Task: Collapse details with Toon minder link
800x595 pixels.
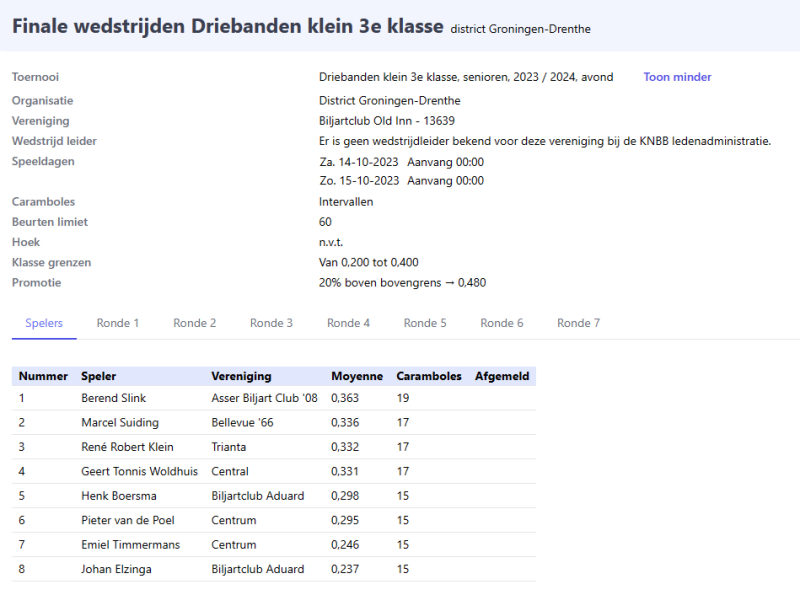Action: click(x=677, y=77)
